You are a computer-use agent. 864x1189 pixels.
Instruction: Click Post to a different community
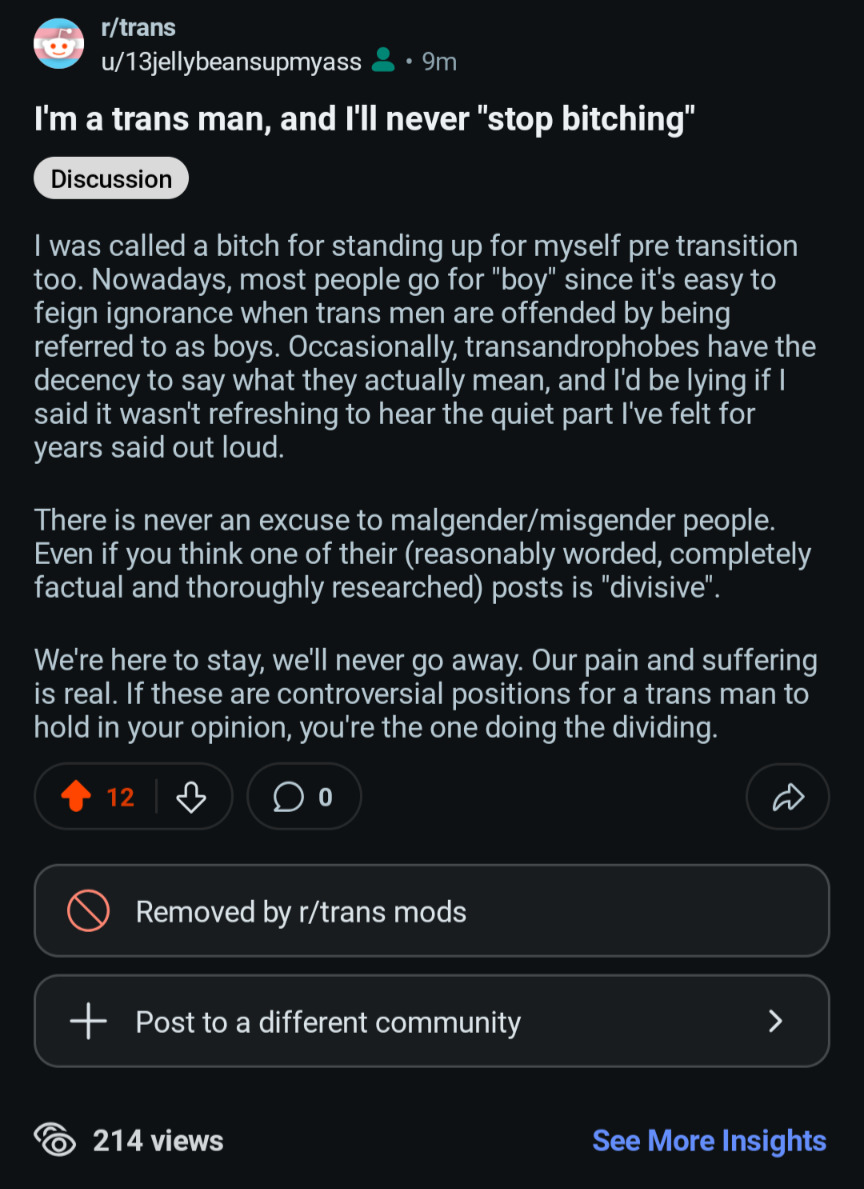click(x=328, y=1022)
